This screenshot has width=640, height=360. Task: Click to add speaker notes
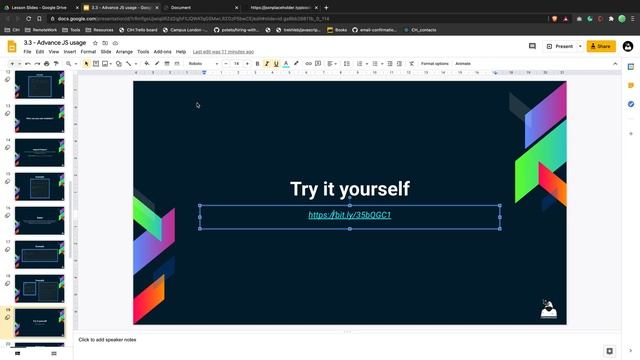(107, 340)
